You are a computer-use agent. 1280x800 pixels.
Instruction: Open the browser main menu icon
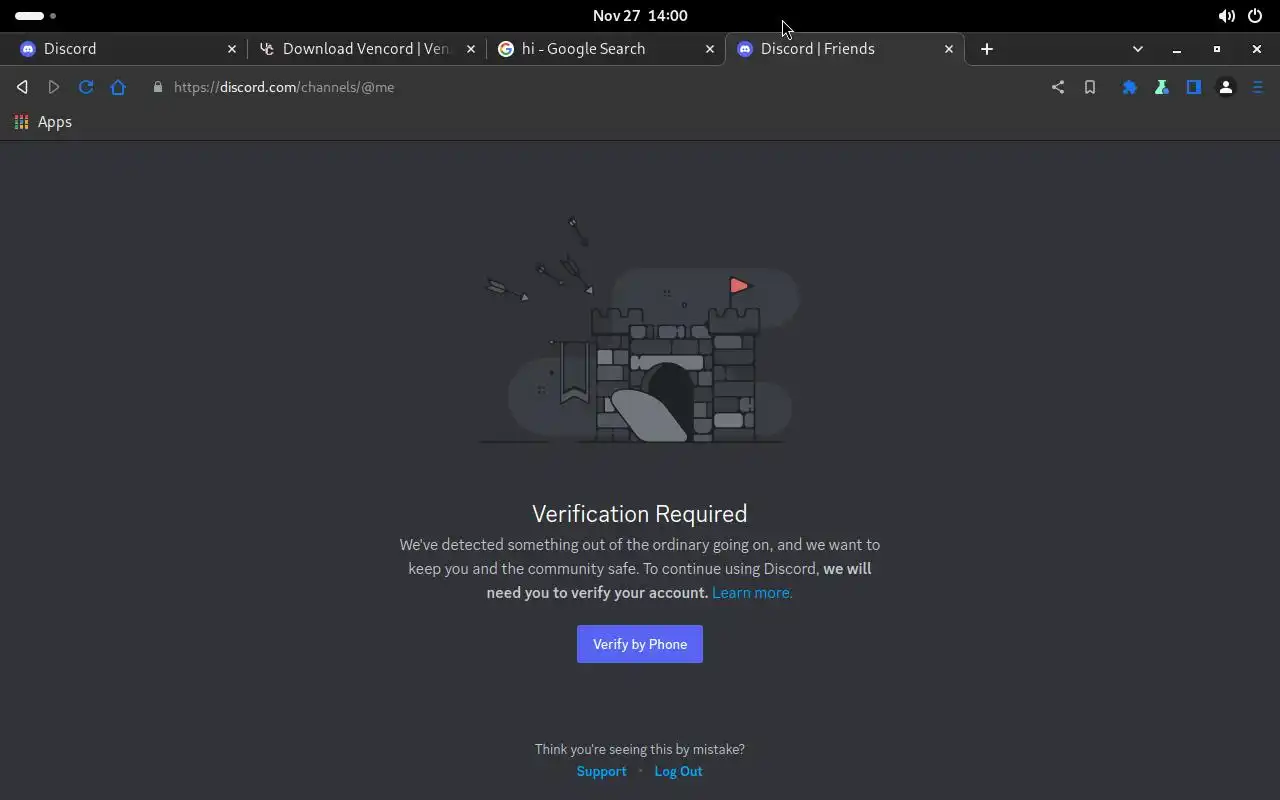(1258, 87)
